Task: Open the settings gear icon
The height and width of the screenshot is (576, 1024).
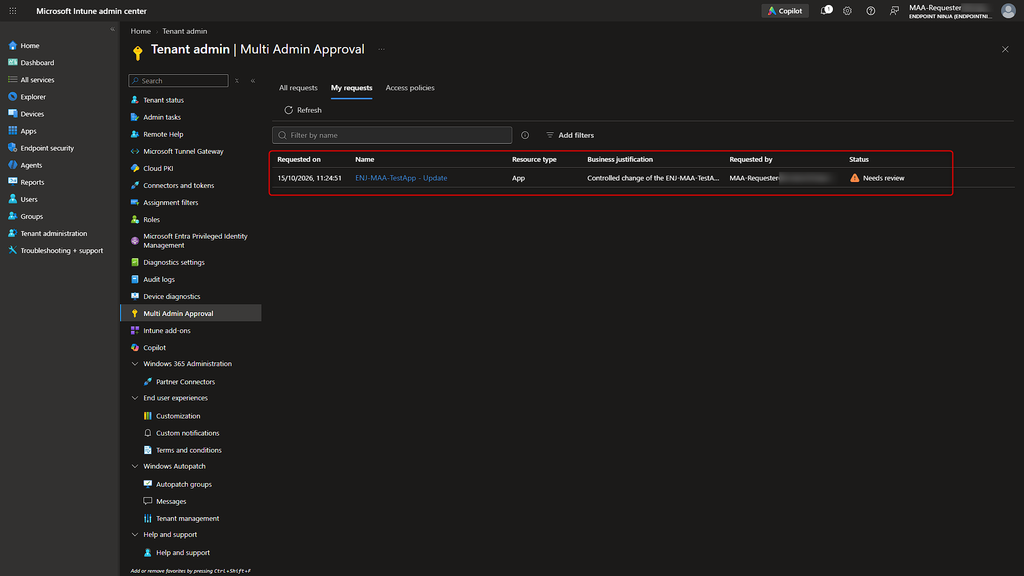Action: click(x=847, y=11)
